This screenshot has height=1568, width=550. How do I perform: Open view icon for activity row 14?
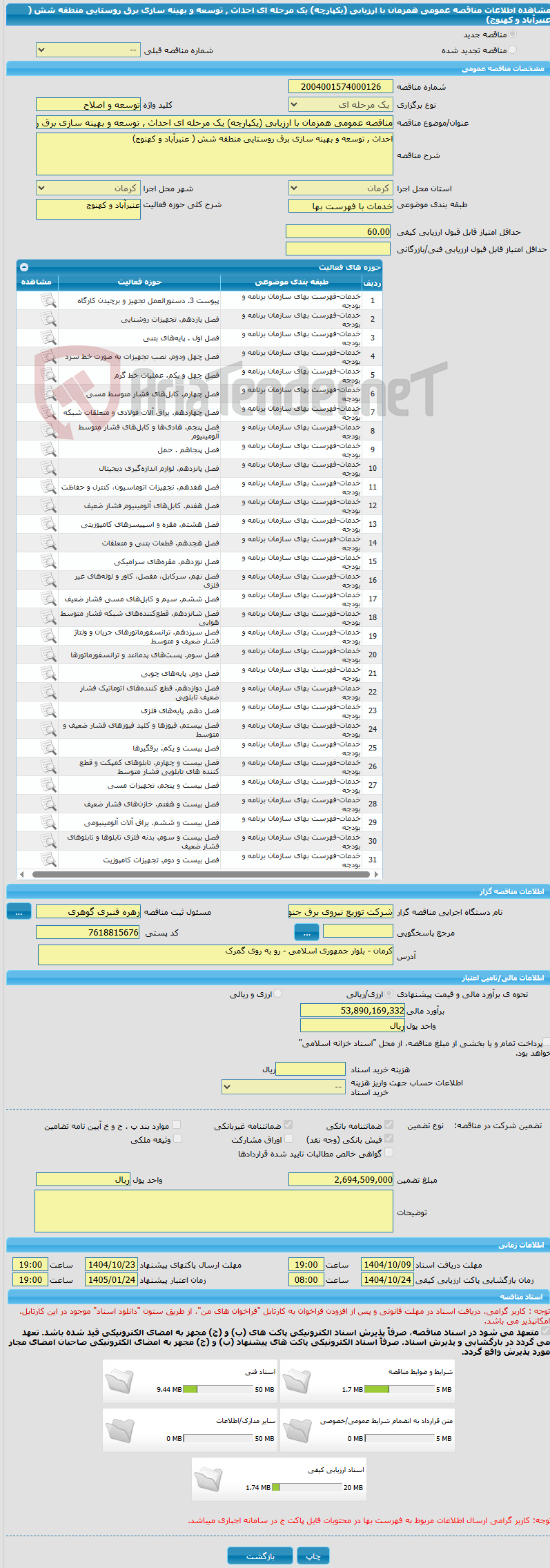tap(48, 543)
